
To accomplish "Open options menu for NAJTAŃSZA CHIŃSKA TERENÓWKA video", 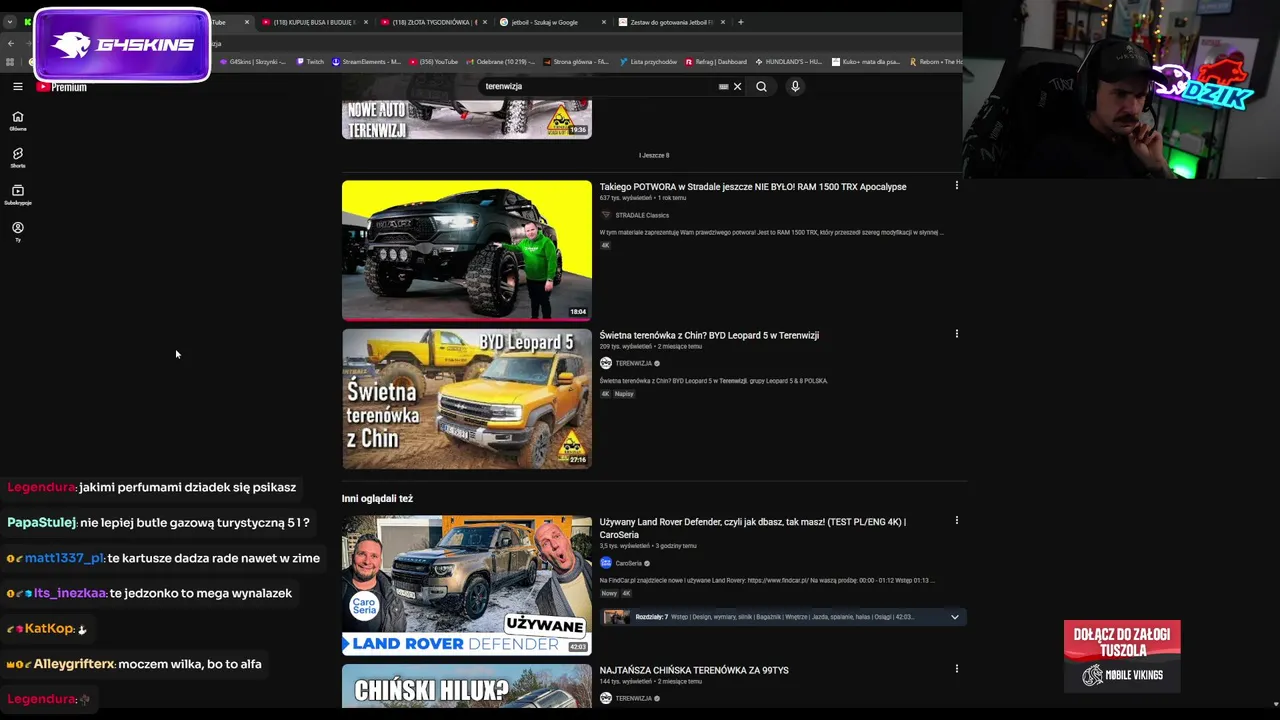I will (x=956, y=669).
